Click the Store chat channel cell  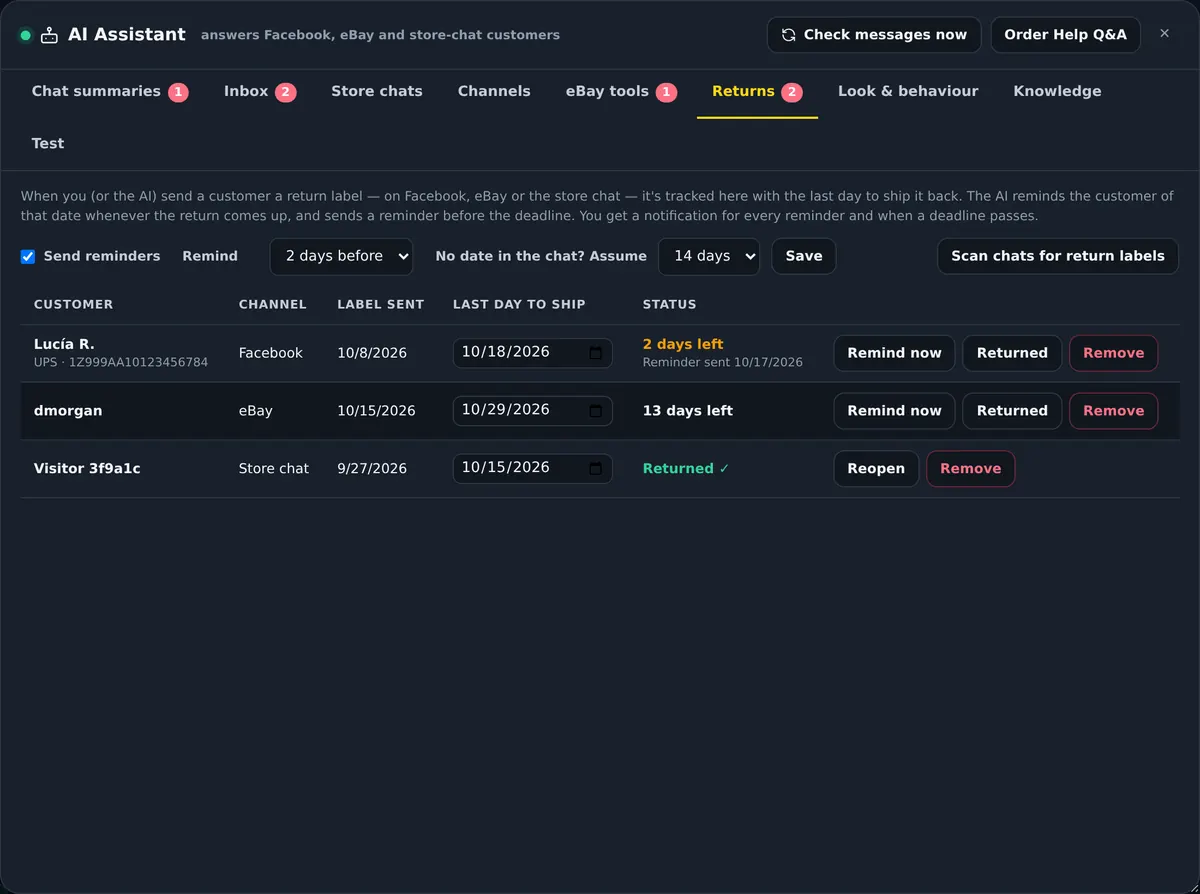coord(273,469)
